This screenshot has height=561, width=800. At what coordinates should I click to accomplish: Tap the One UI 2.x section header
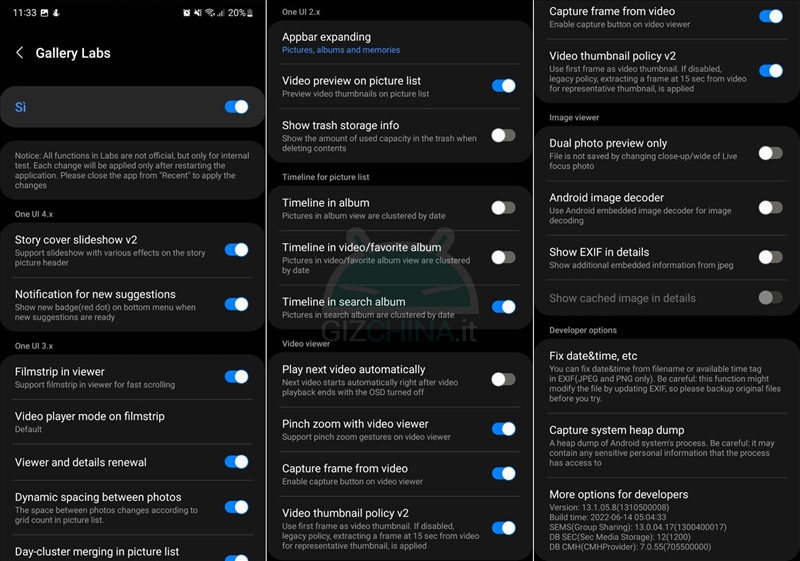(x=301, y=12)
